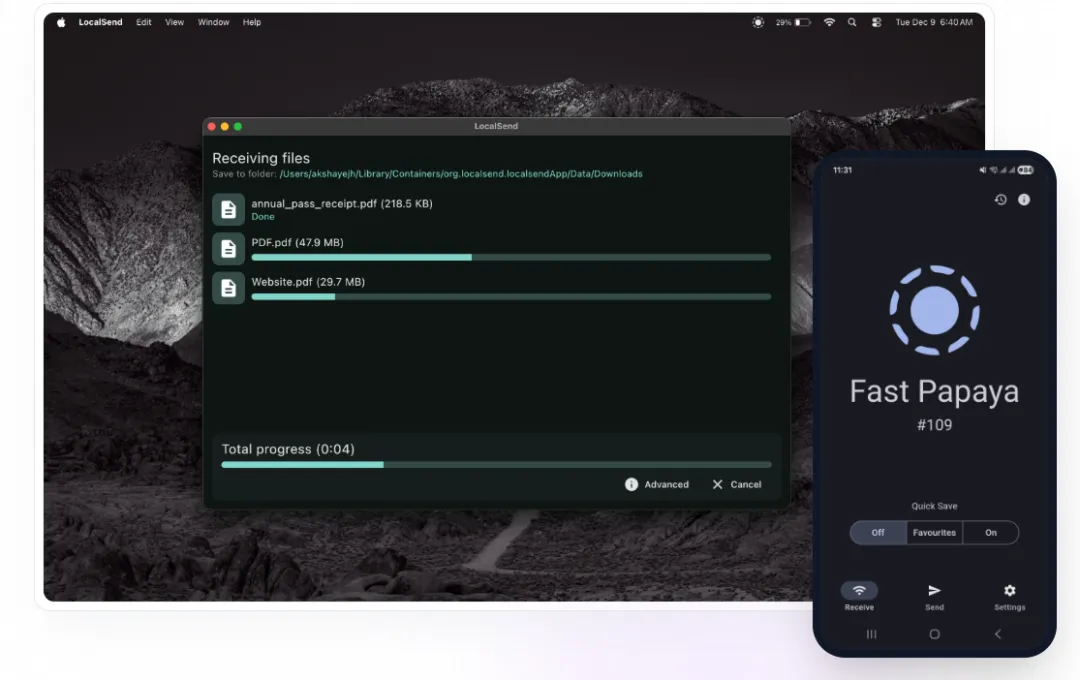Tap the Fast Papaya device name
1080x680 pixels.
pyautogui.click(x=935, y=391)
